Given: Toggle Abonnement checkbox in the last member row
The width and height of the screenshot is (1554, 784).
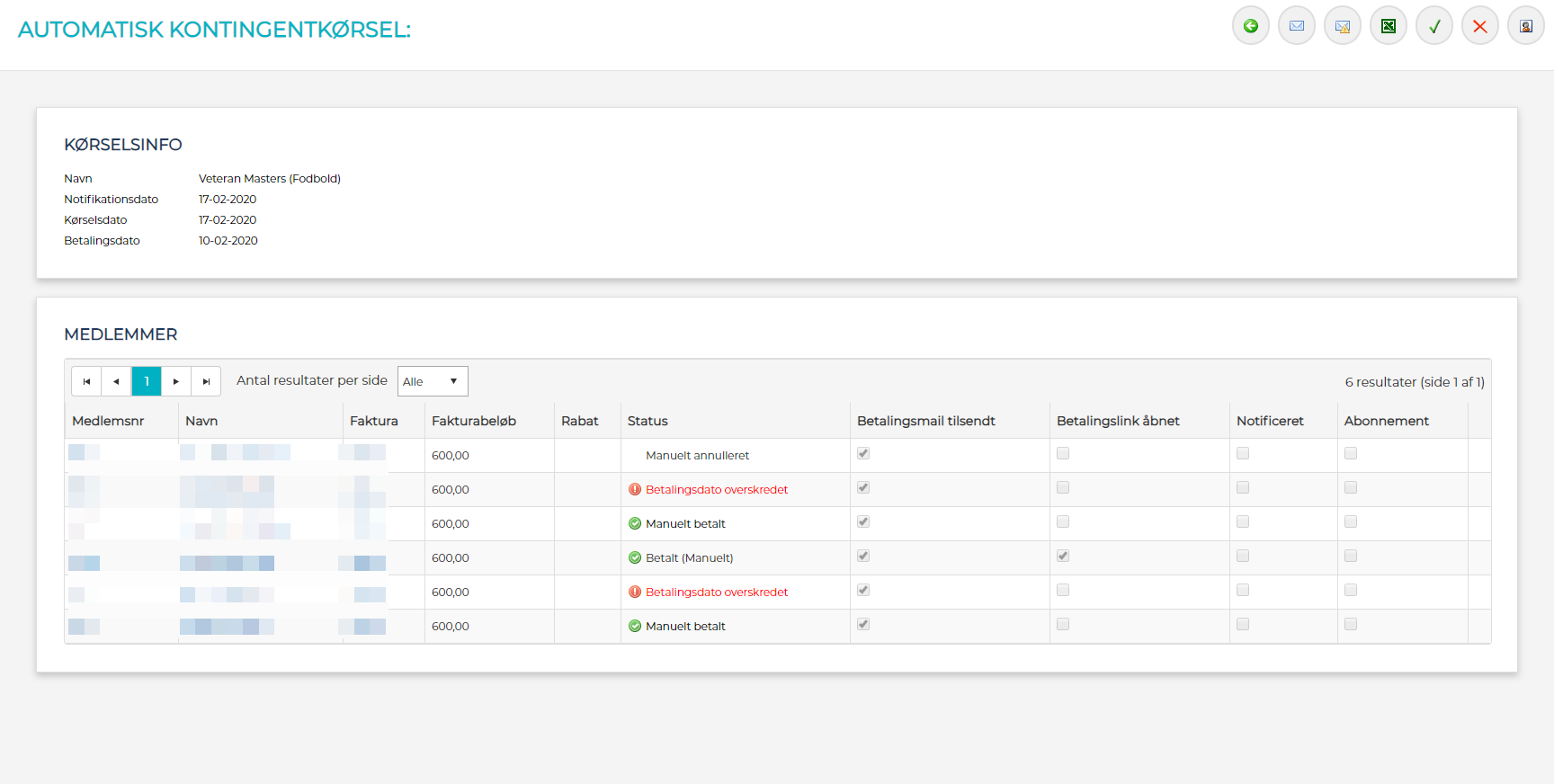Looking at the screenshot, I should (x=1351, y=625).
